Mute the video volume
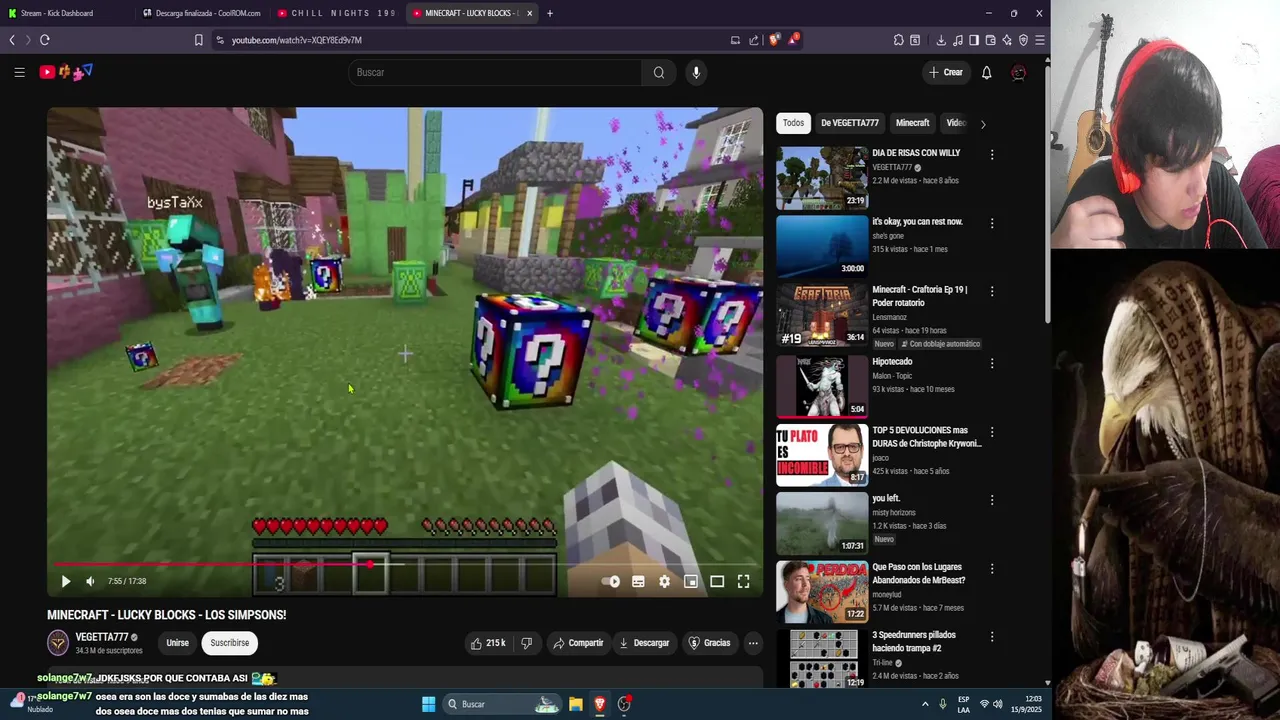The image size is (1280, 720). click(90, 581)
